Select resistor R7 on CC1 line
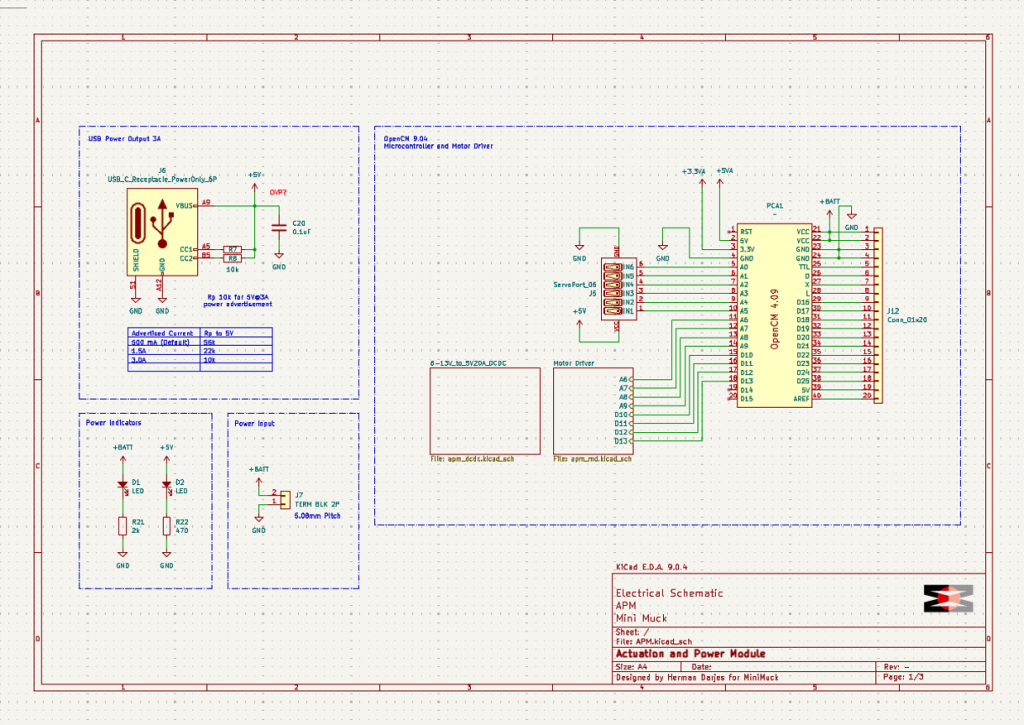 [x=231, y=248]
